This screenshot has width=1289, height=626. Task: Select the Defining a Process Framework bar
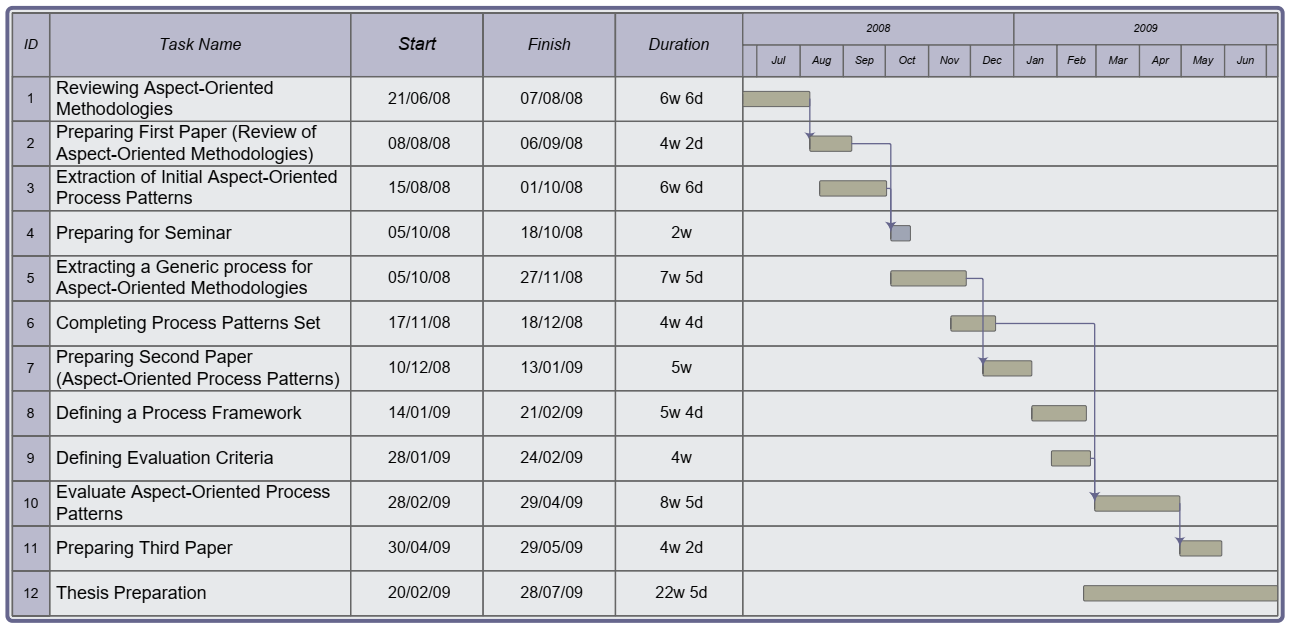coord(1059,413)
